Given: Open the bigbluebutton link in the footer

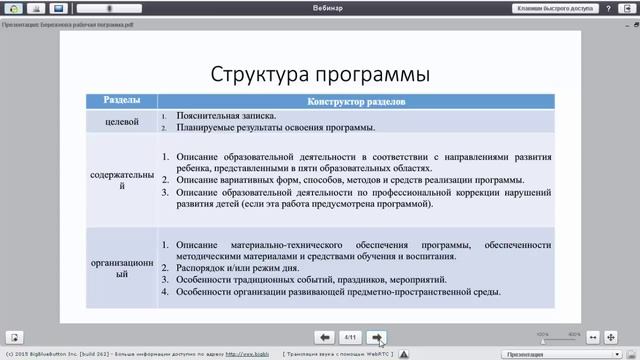Looking at the screenshot, I should tap(247, 354).
